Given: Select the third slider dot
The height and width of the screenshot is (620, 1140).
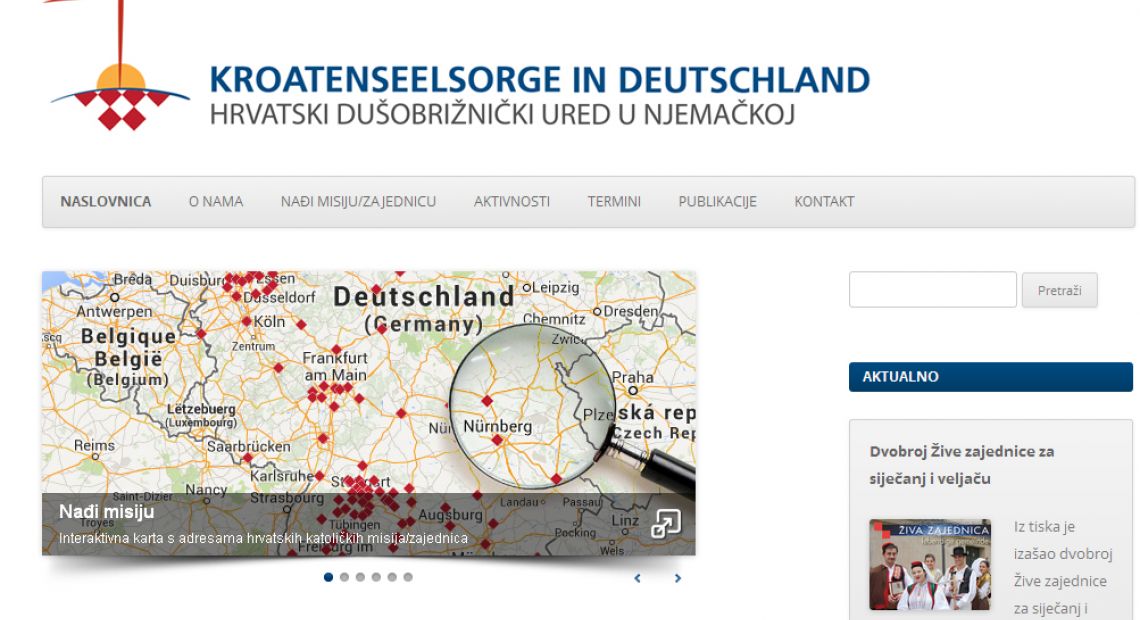Looking at the screenshot, I should point(361,577).
